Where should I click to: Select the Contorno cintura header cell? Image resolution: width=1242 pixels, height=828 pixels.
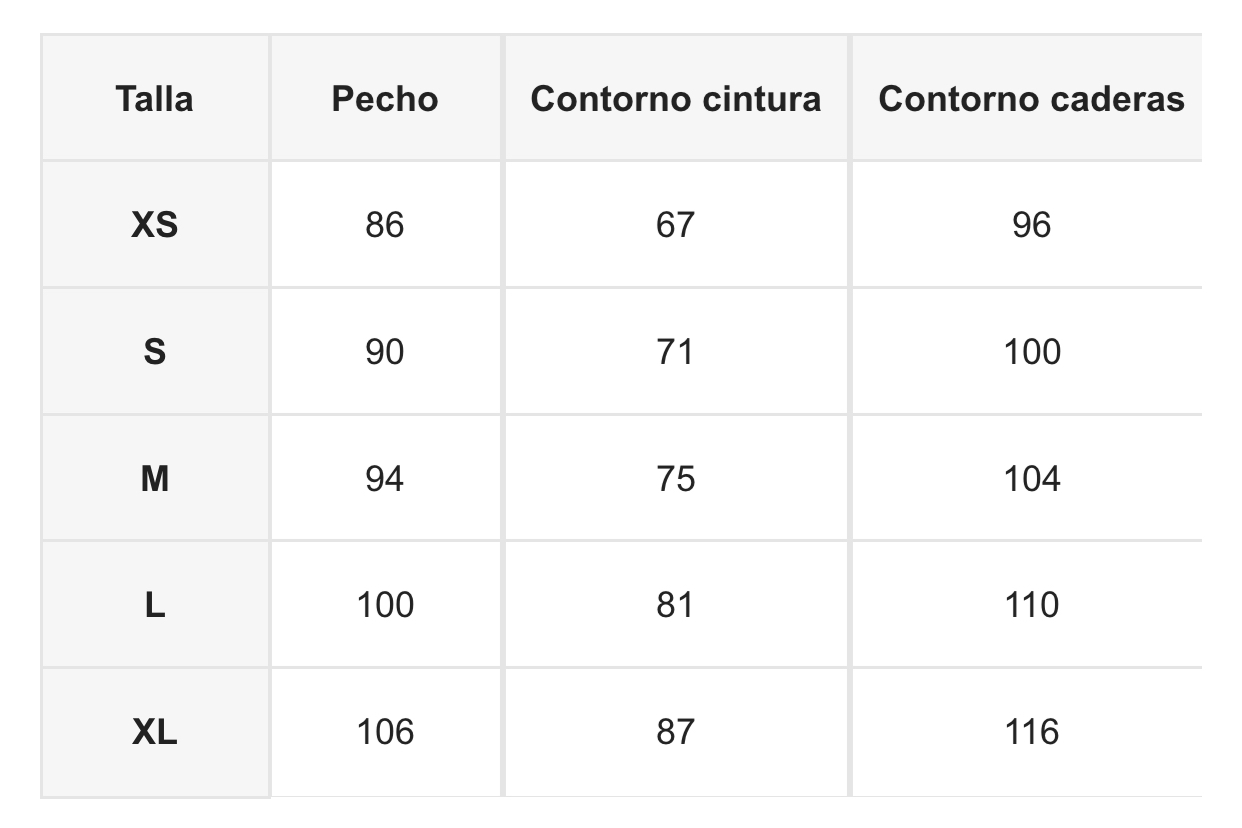[x=675, y=99]
